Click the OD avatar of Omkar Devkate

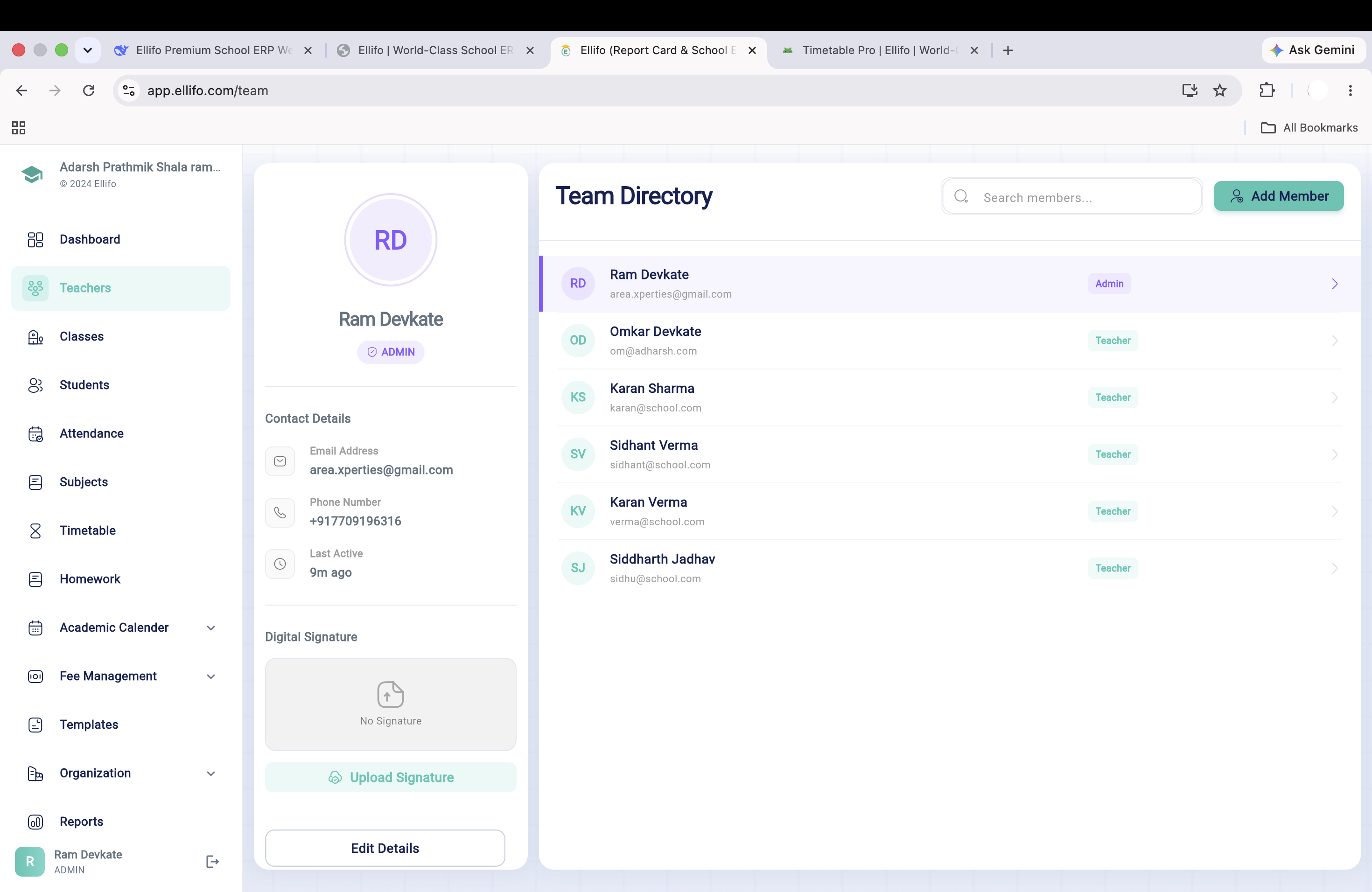[x=578, y=341]
